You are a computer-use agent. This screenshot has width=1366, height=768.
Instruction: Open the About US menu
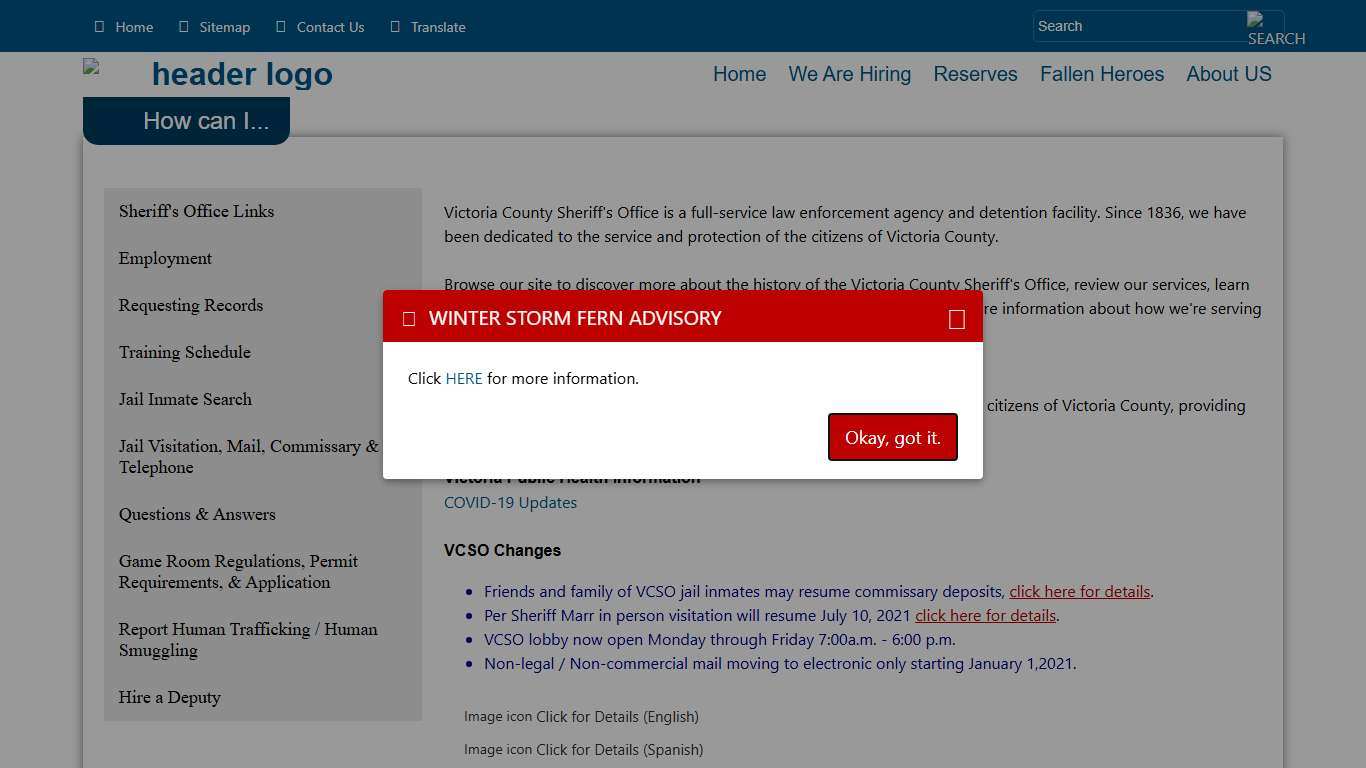(x=1228, y=74)
